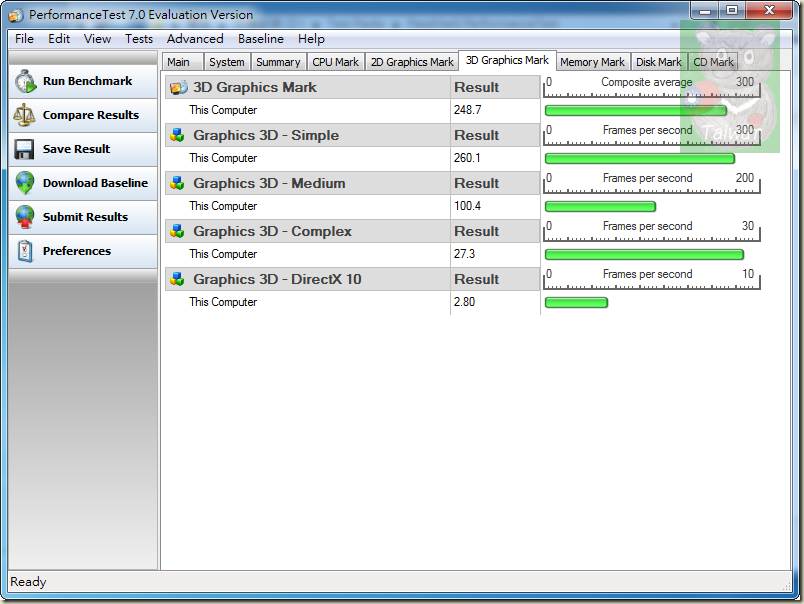
Task: Click the 100.4 medium test result
Action: (468, 206)
